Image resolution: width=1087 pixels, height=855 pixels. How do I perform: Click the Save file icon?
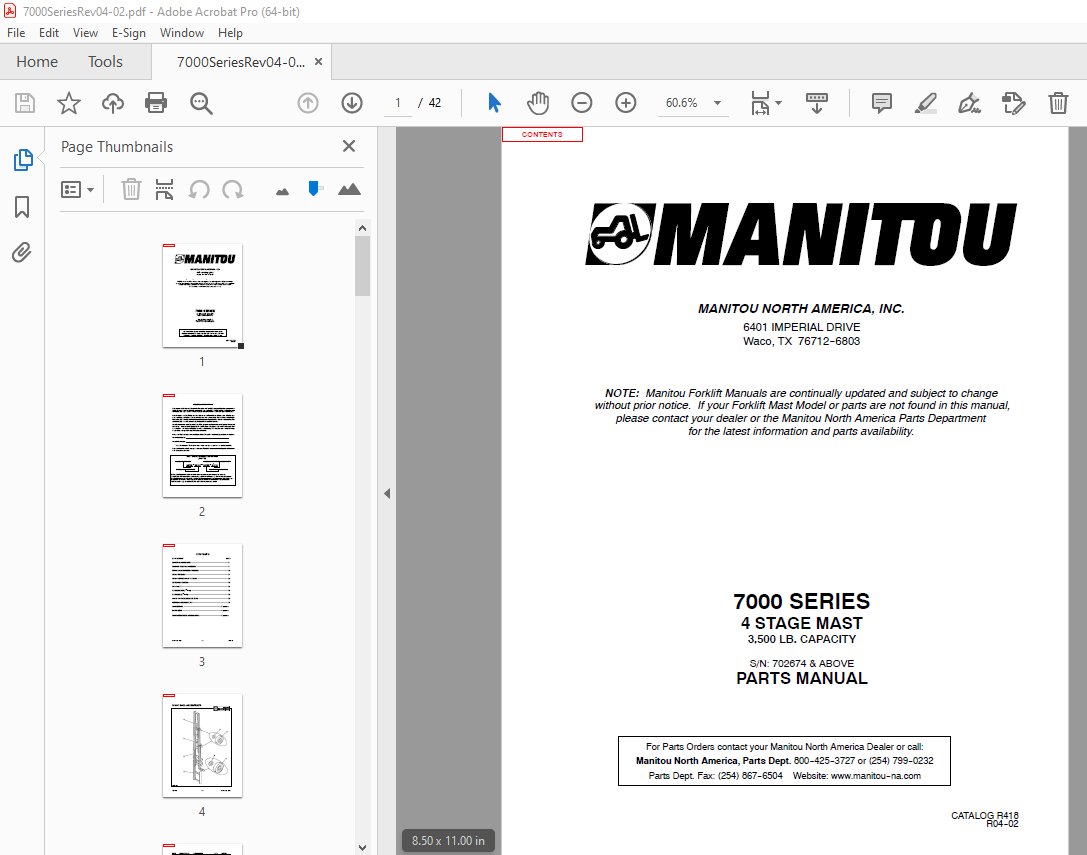[x=25, y=103]
